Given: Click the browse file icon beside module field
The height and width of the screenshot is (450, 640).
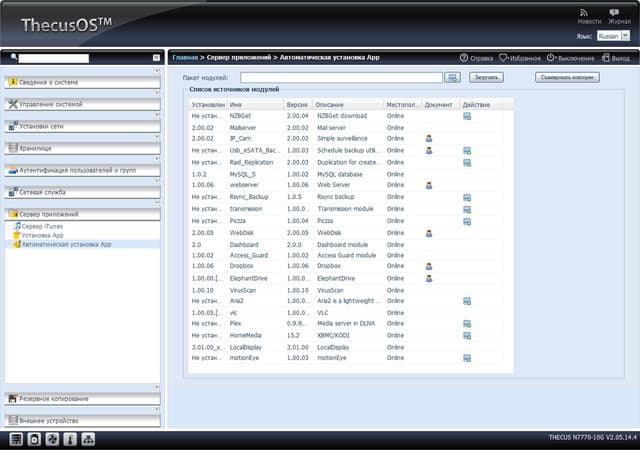Looking at the screenshot, I should point(452,77).
